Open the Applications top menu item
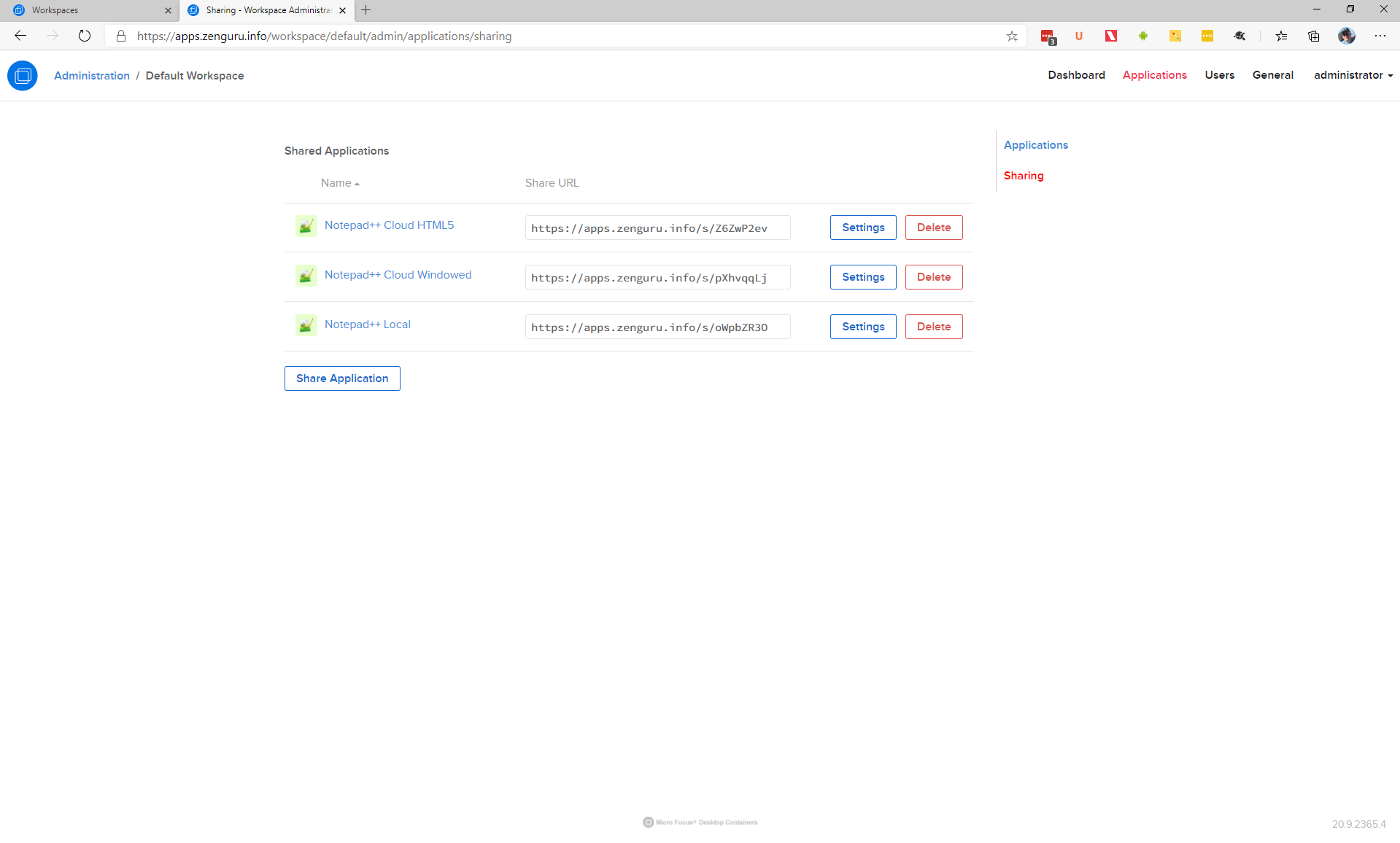Screen dimensions: 1400x843 [1154, 75]
